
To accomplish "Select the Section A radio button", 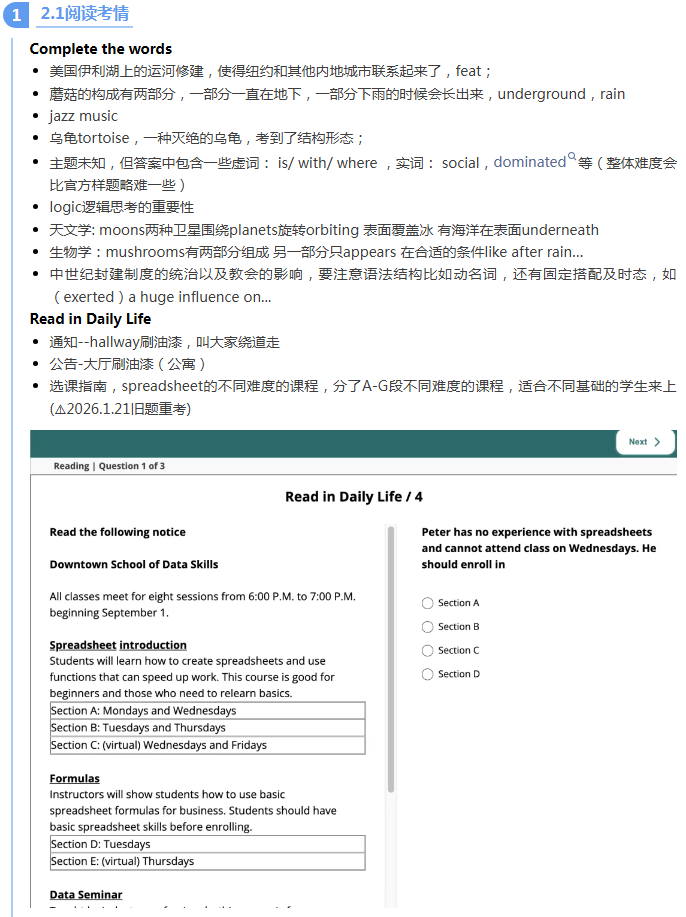I will tap(428, 603).
